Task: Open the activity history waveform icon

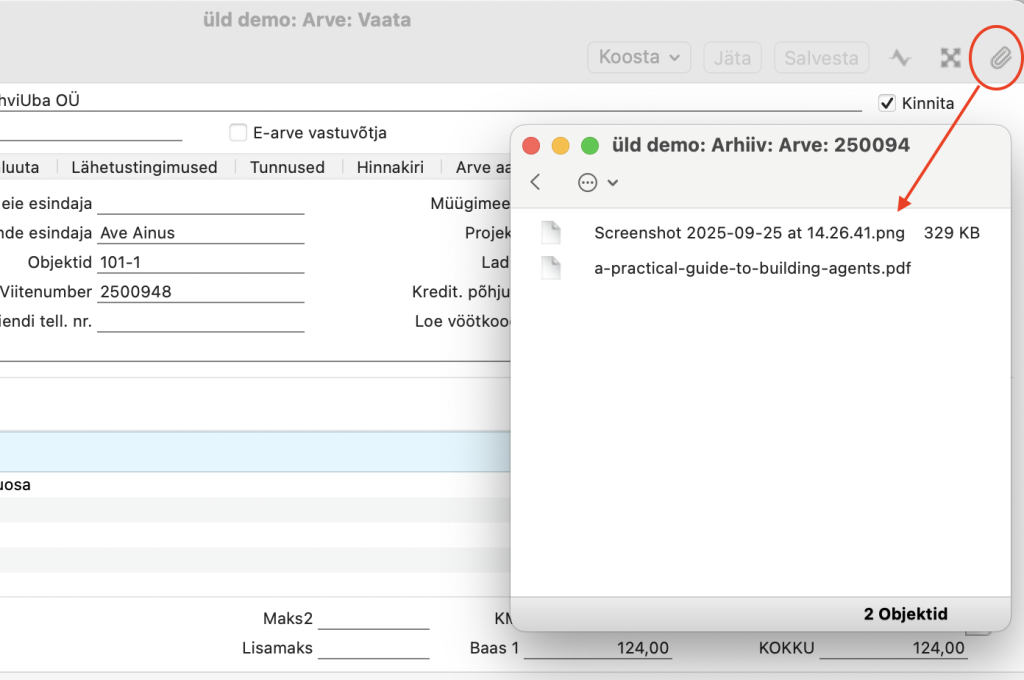Action: pos(901,58)
